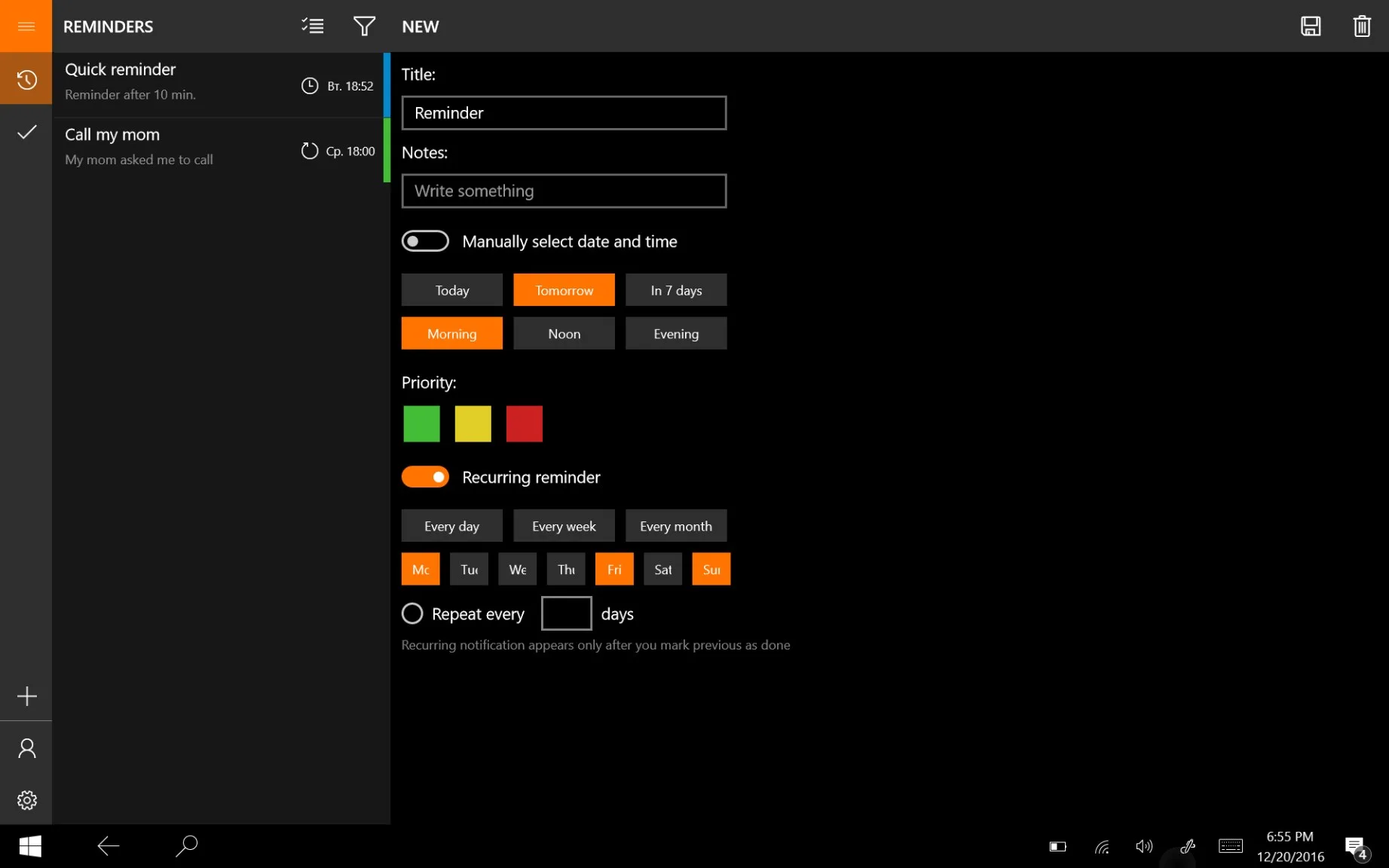The image size is (1389, 868).
Task: Toggle multi-select list mode icon
Action: point(313,26)
